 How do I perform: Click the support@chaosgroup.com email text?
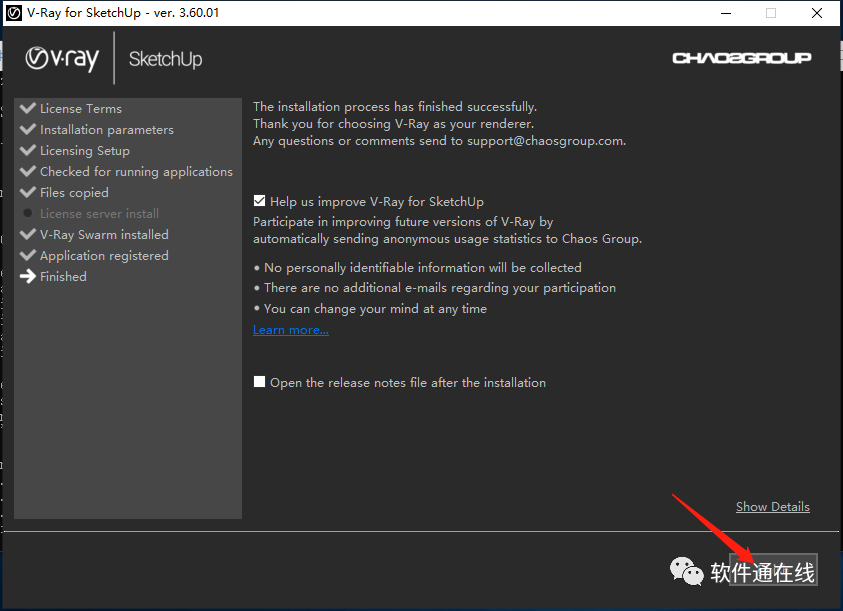[546, 141]
